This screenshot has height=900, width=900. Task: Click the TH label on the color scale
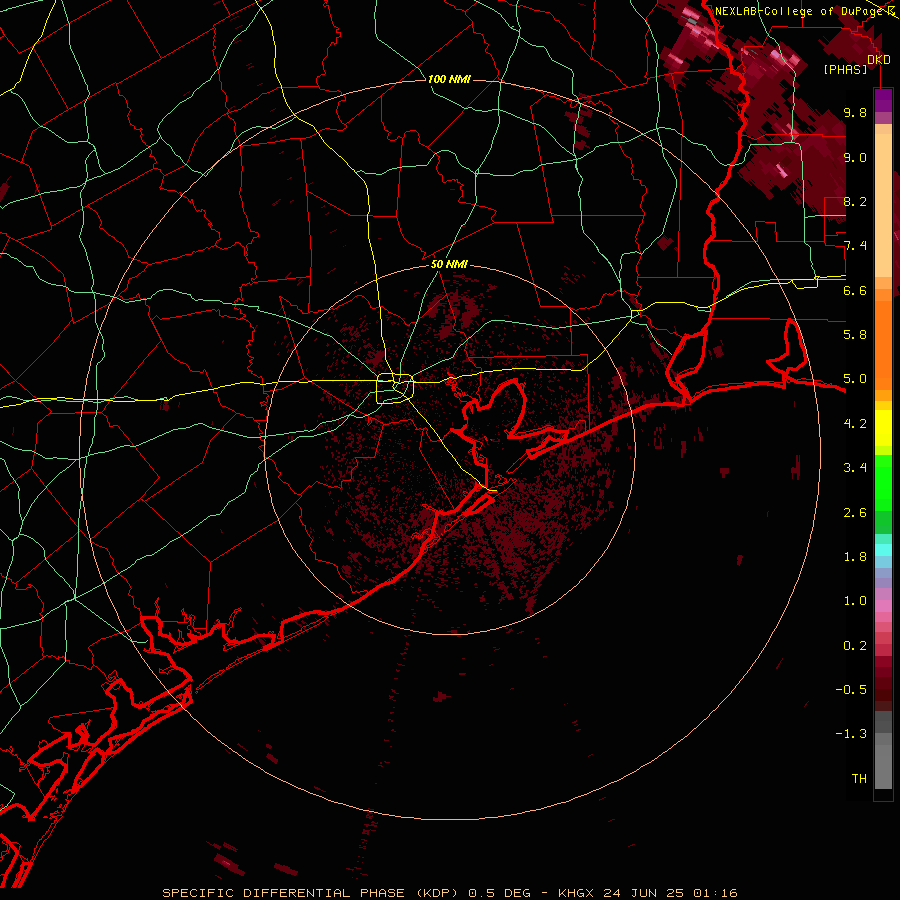[859, 779]
